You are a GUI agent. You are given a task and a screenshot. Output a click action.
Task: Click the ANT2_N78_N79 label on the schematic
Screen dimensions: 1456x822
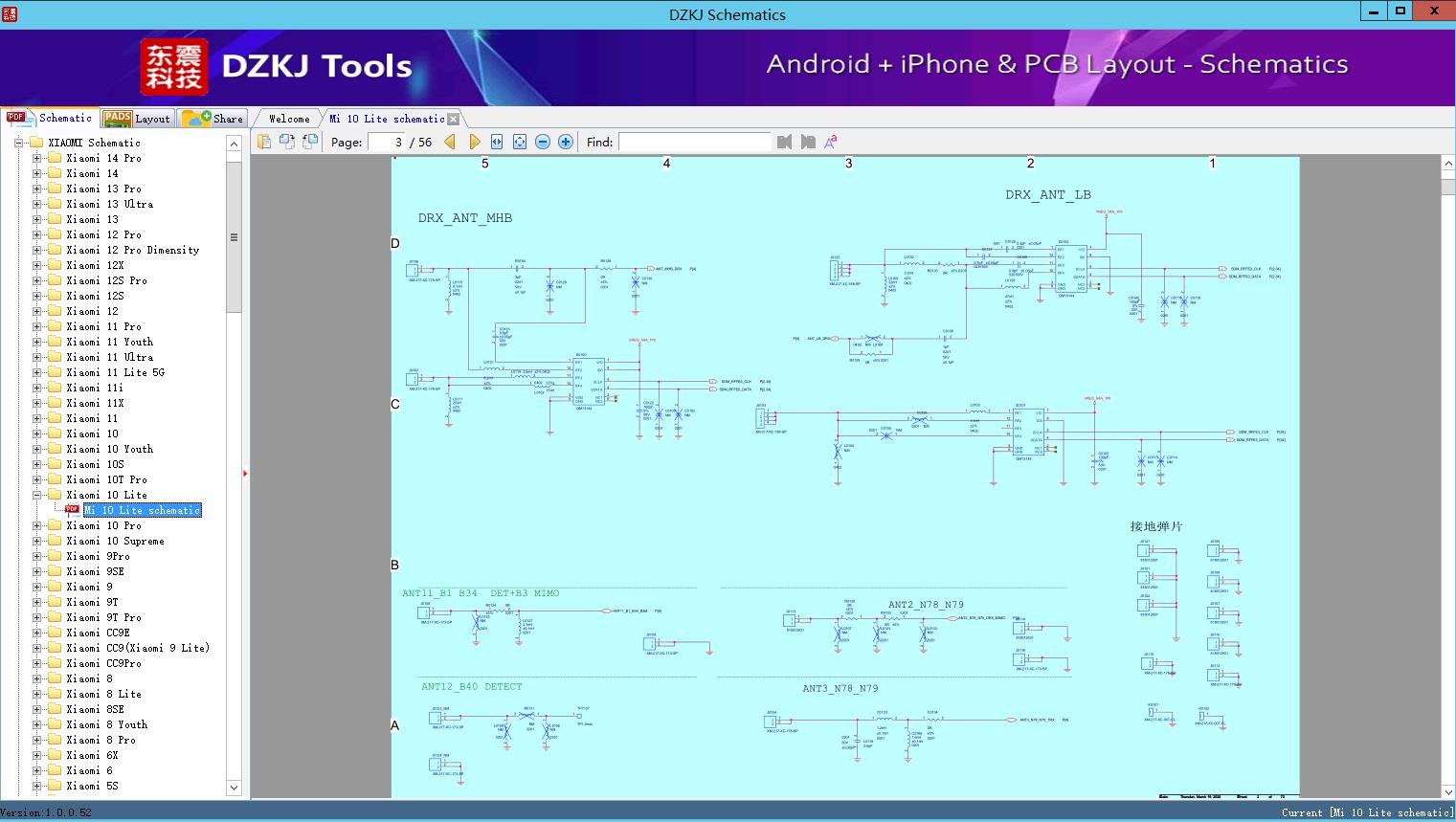[926, 605]
